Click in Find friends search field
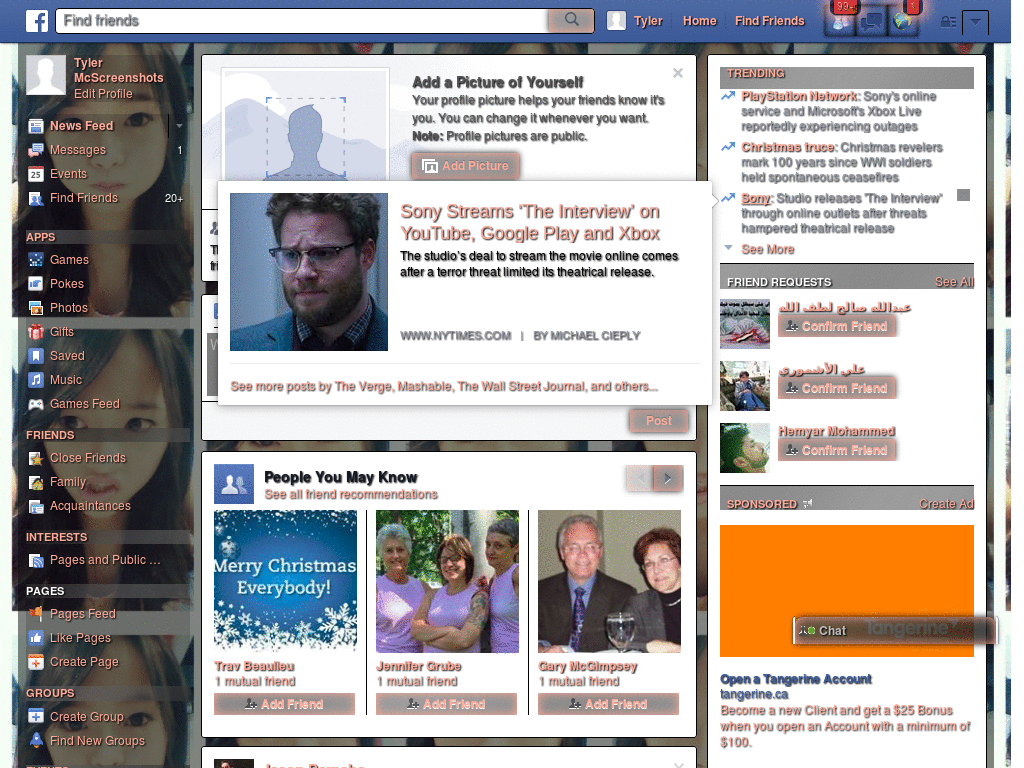This screenshot has height=768, width=1024. coord(303,21)
